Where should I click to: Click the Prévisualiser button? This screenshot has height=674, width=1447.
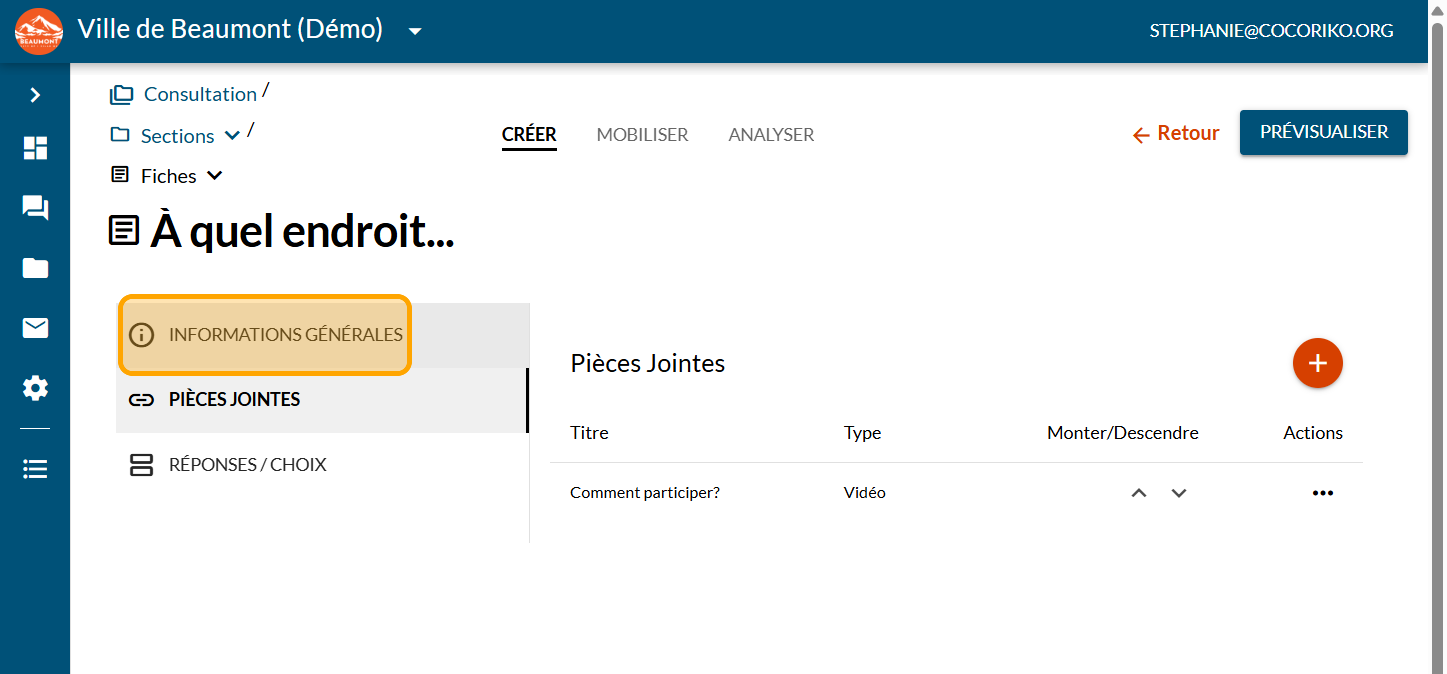tap(1323, 132)
